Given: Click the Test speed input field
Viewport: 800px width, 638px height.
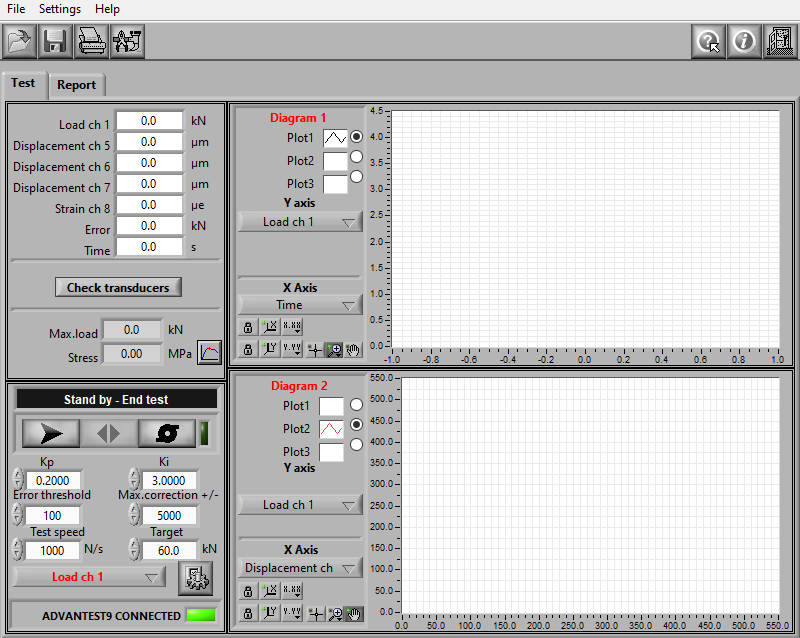Looking at the screenshot, I should 52,550.
